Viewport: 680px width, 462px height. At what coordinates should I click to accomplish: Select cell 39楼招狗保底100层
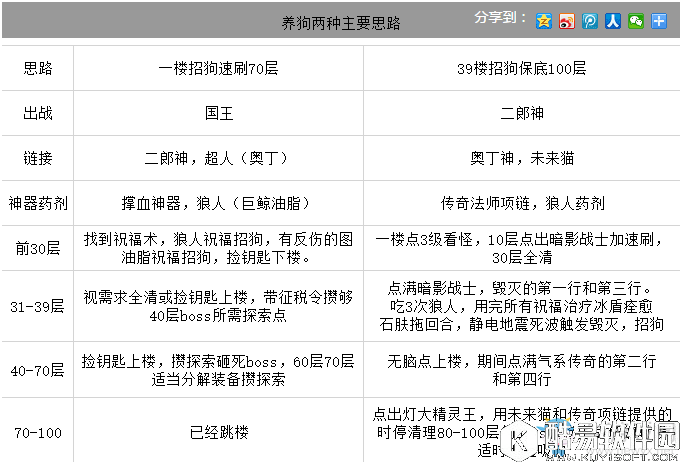[522, 68]
